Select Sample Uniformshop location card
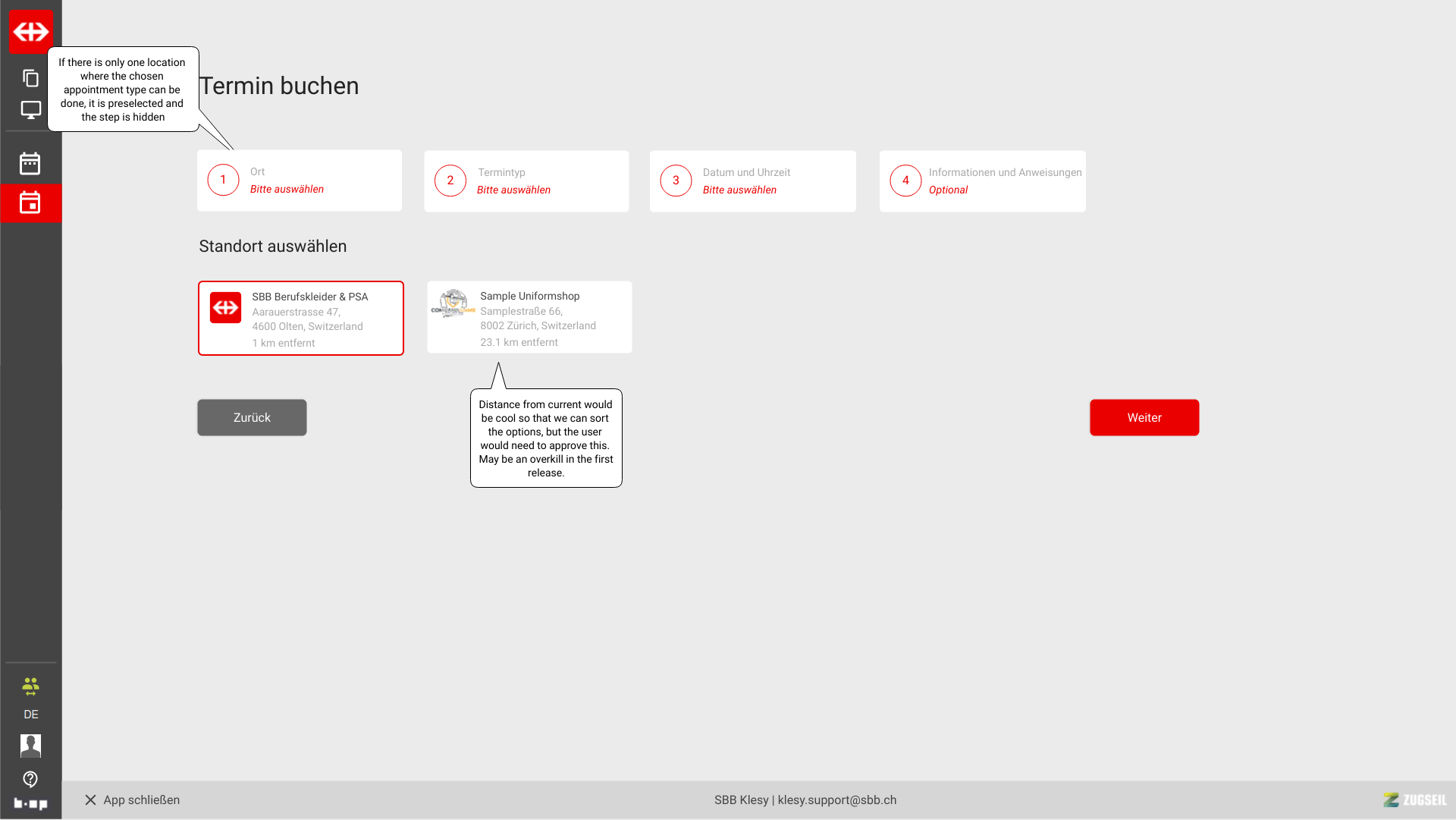The width and height of the screenshot is (1456, 820). 529,318
